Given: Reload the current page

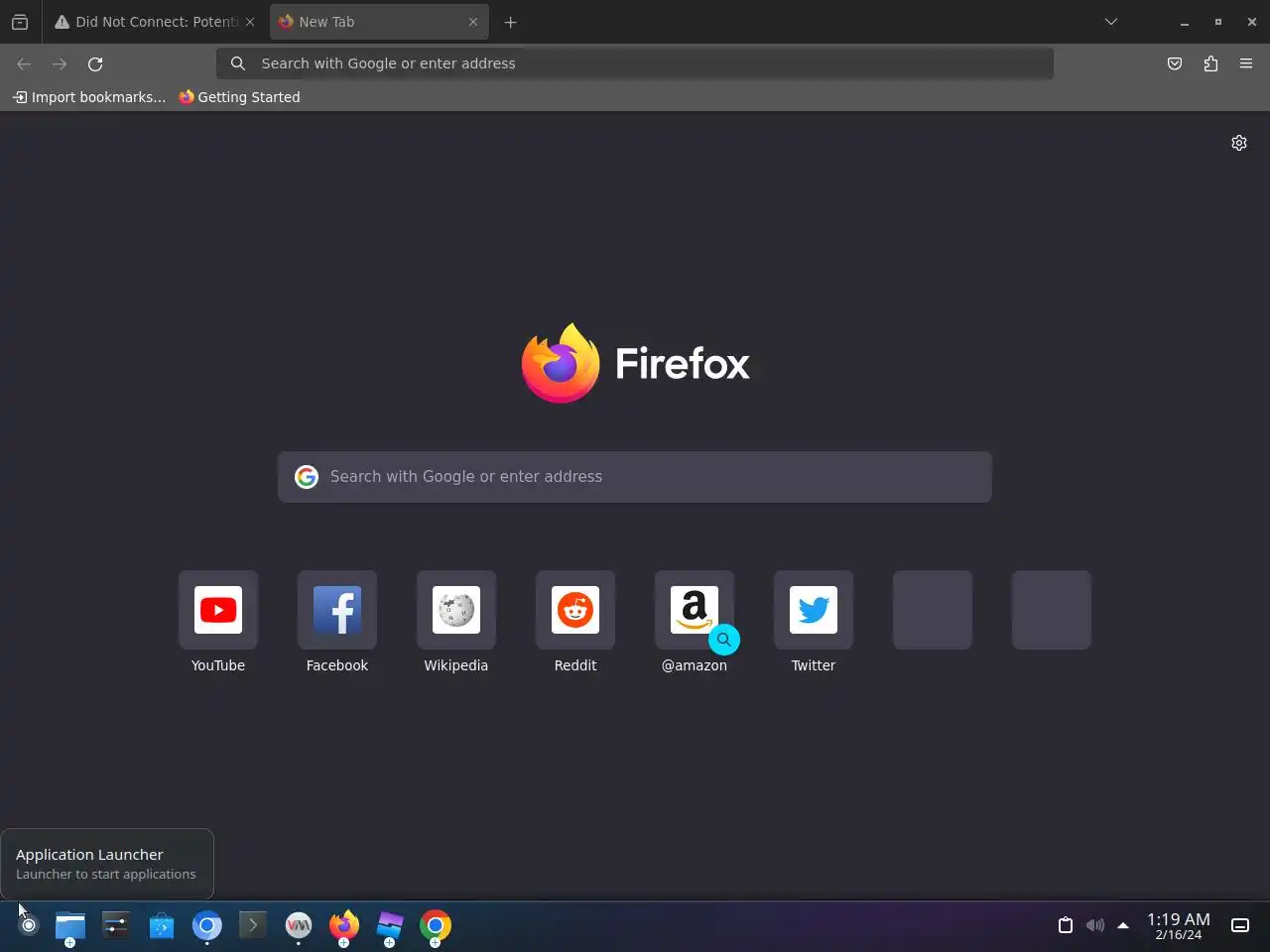Looking at the screenshot, I should click(95, 63).
